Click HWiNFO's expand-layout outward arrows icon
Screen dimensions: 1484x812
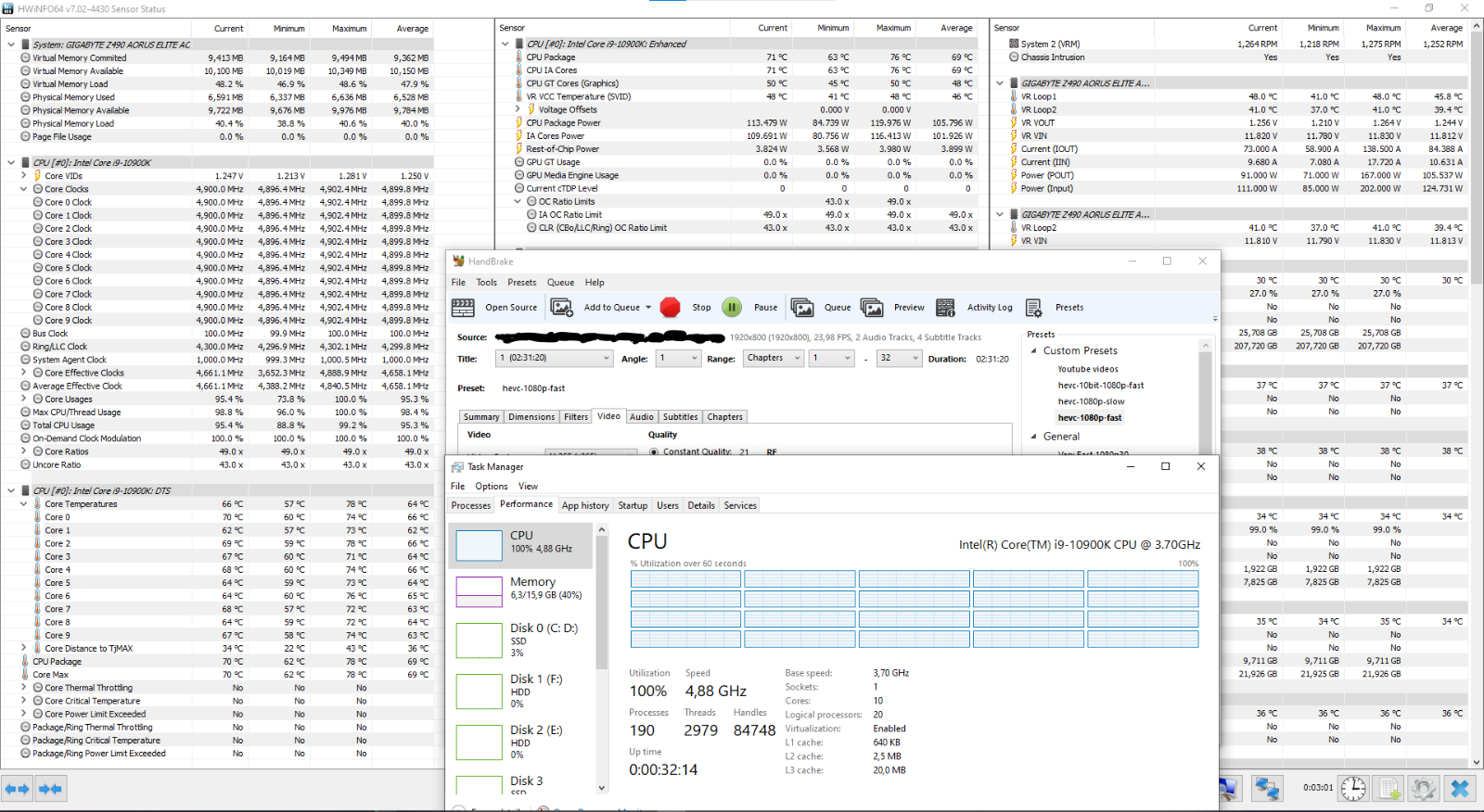click(18, 789)
